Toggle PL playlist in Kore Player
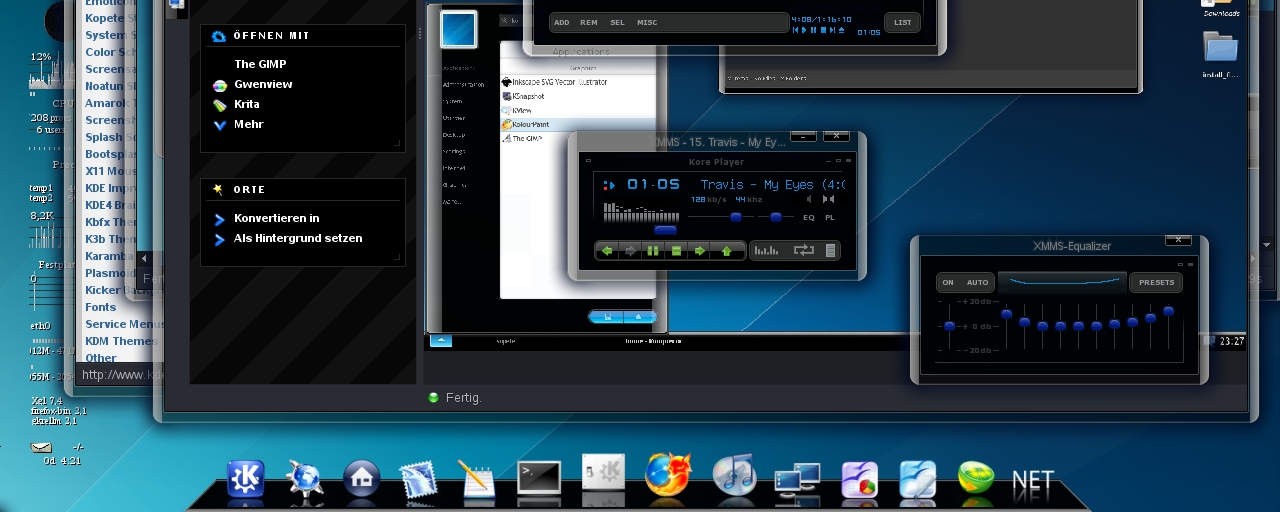The image size is (1280, 512). click(x=830, y=217)
